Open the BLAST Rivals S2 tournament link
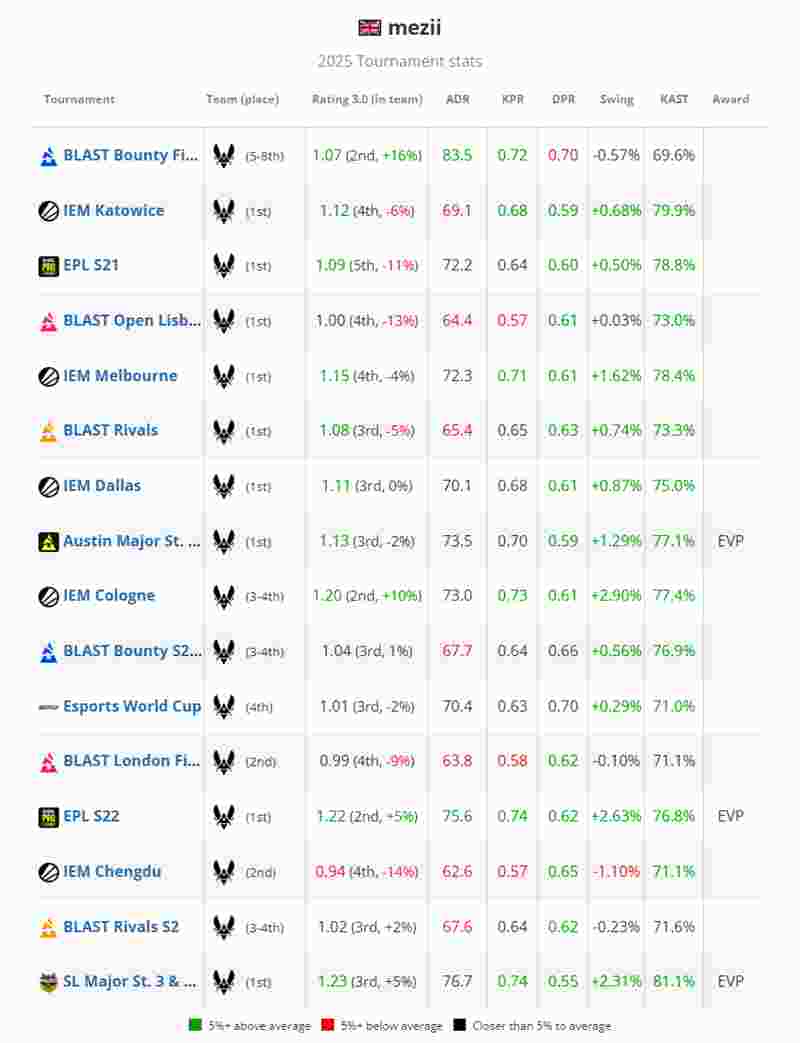Screen dimensions: 800x1043 point(121,926)
